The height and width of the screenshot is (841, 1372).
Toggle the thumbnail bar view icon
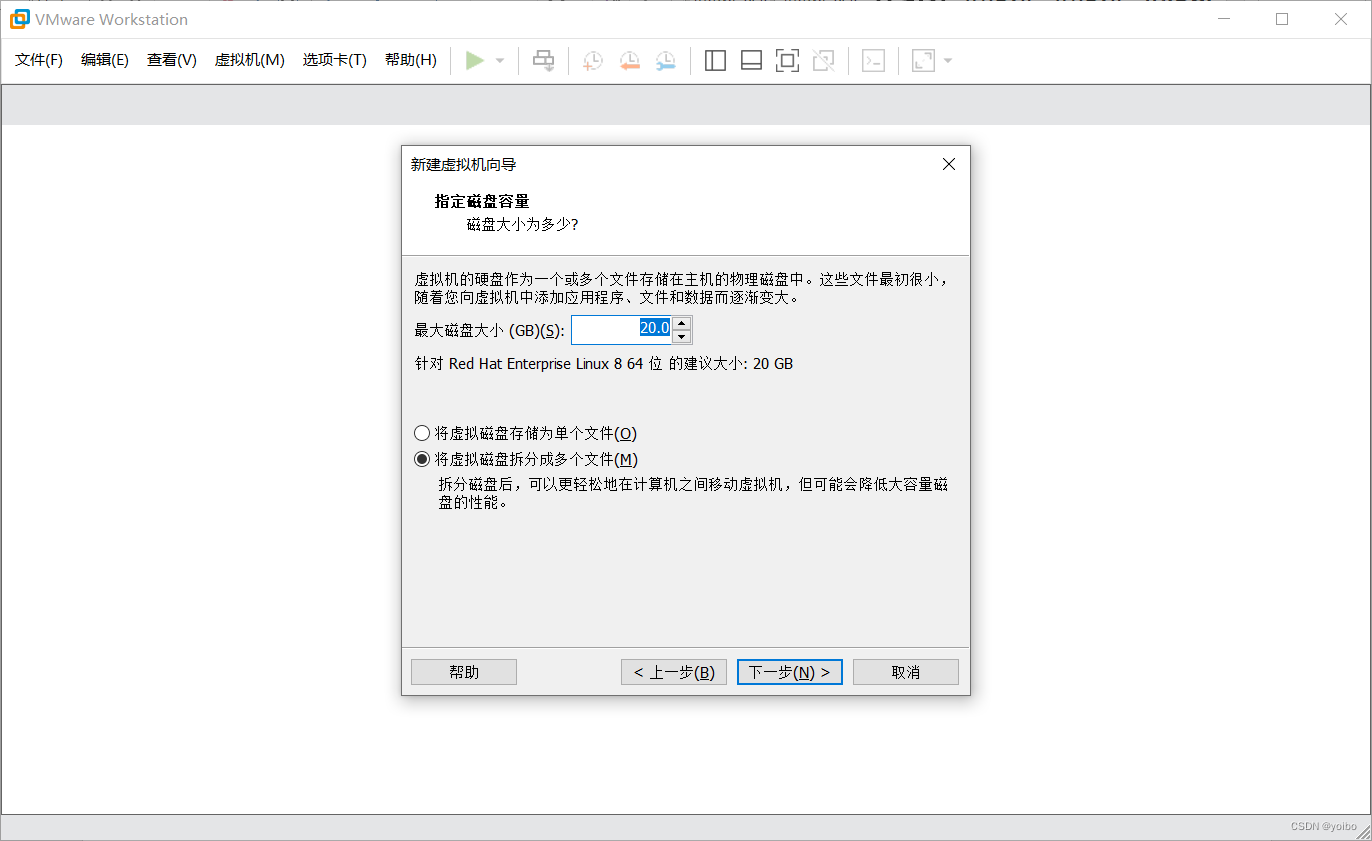click(x=751, y=61)
